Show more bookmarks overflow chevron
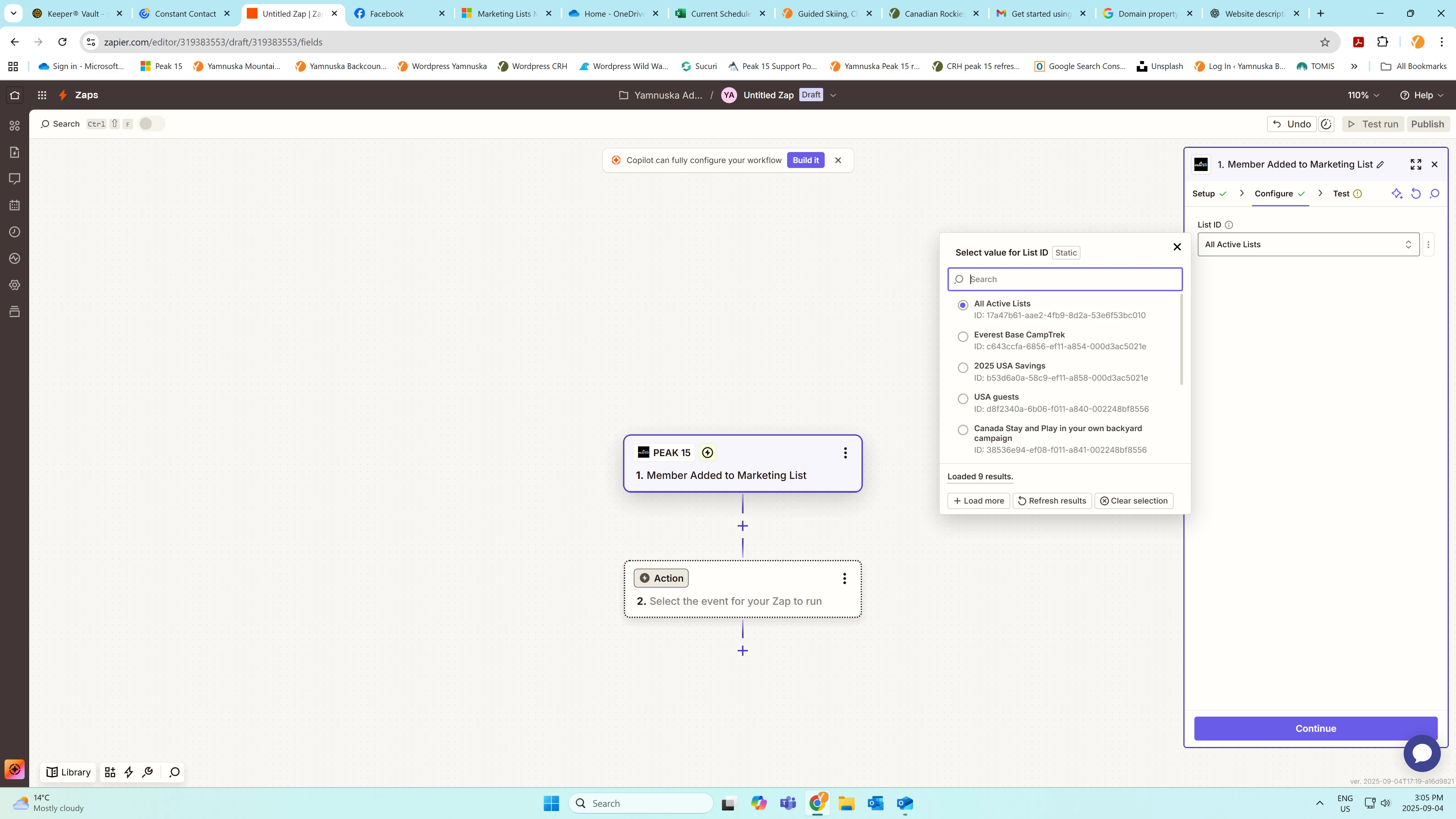1456x819 pixels. 1354,66
